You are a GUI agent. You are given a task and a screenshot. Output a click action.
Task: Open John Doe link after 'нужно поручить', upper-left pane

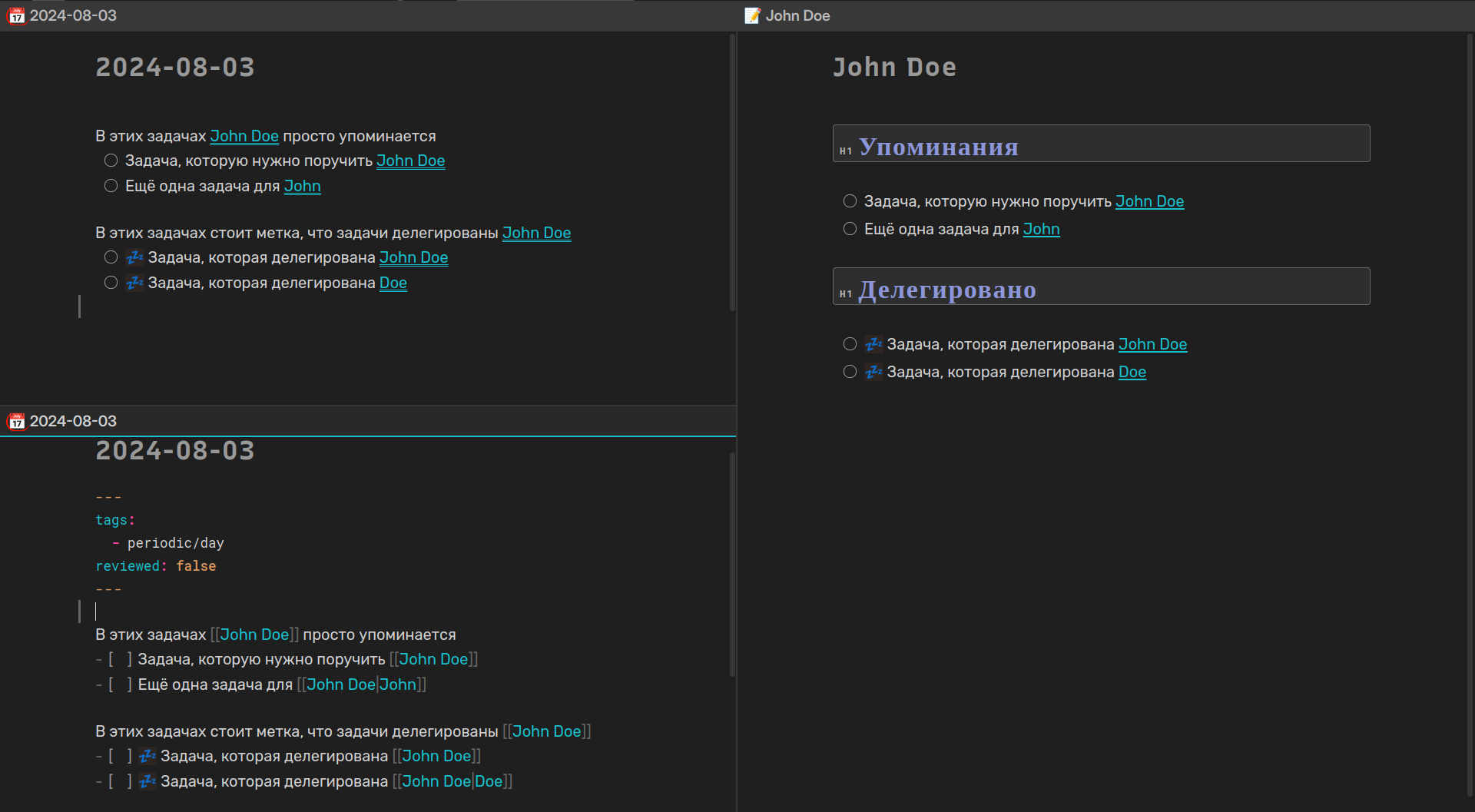411,161
